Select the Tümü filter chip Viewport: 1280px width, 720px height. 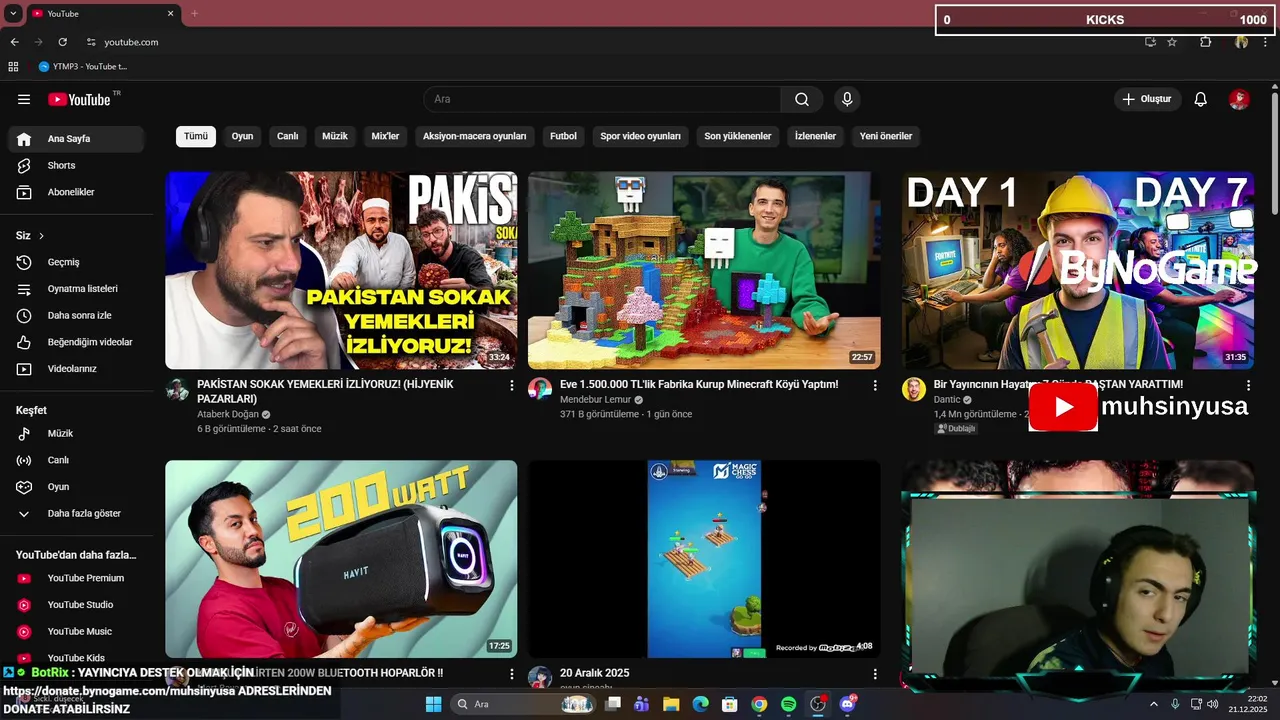tap(196, 136)
